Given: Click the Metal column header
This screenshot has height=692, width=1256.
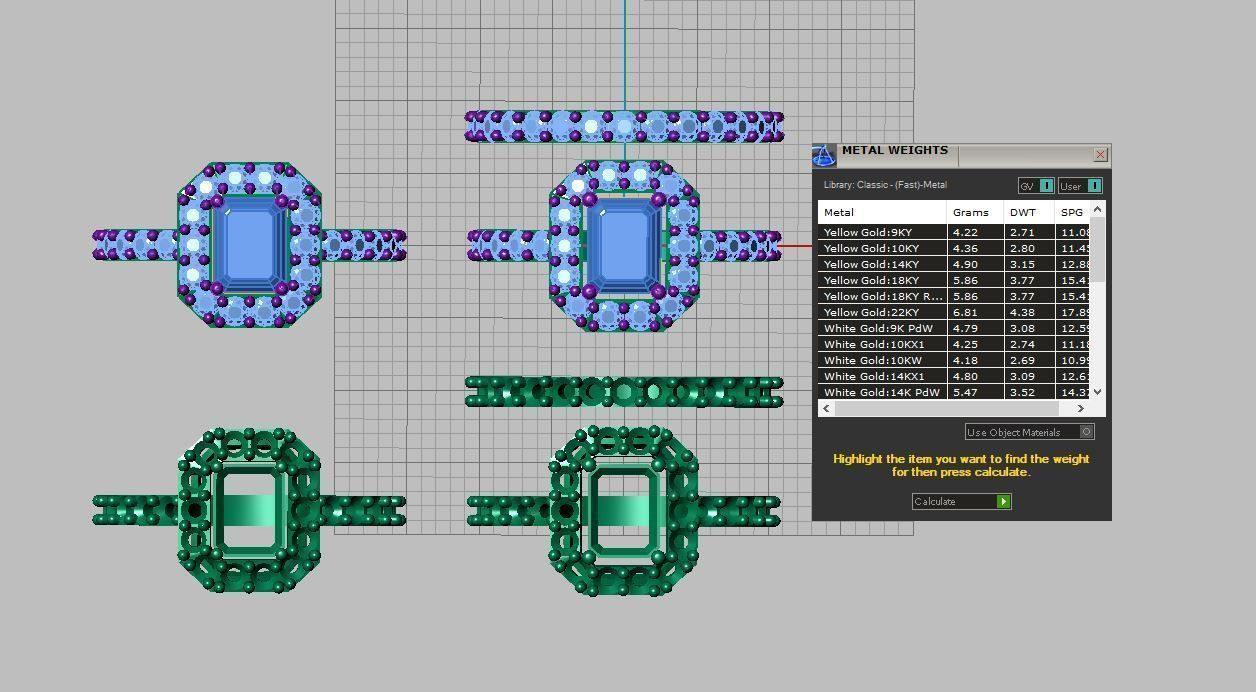Looking at the screenshot, I should [x=882, y=212].
